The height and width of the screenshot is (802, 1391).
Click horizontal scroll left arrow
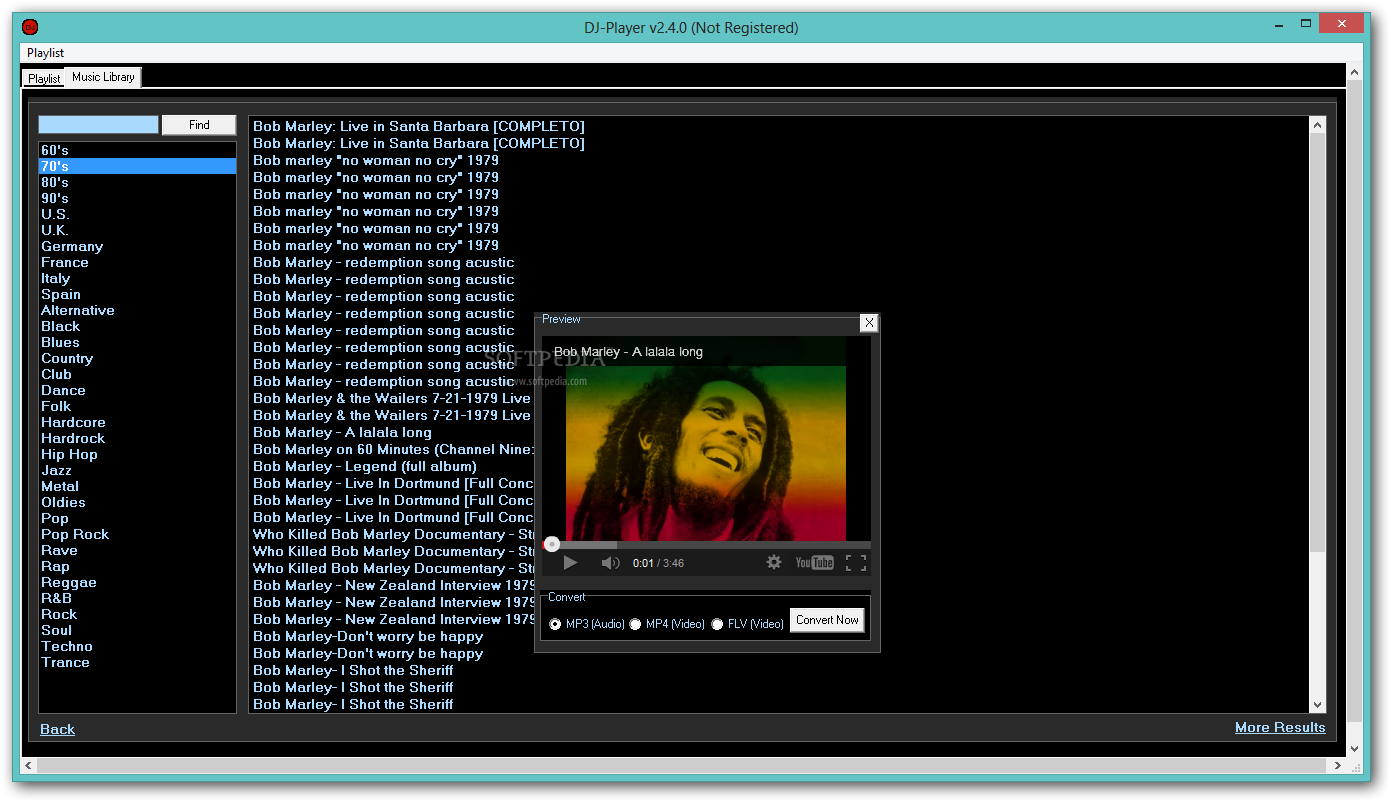tap(29, 765)
